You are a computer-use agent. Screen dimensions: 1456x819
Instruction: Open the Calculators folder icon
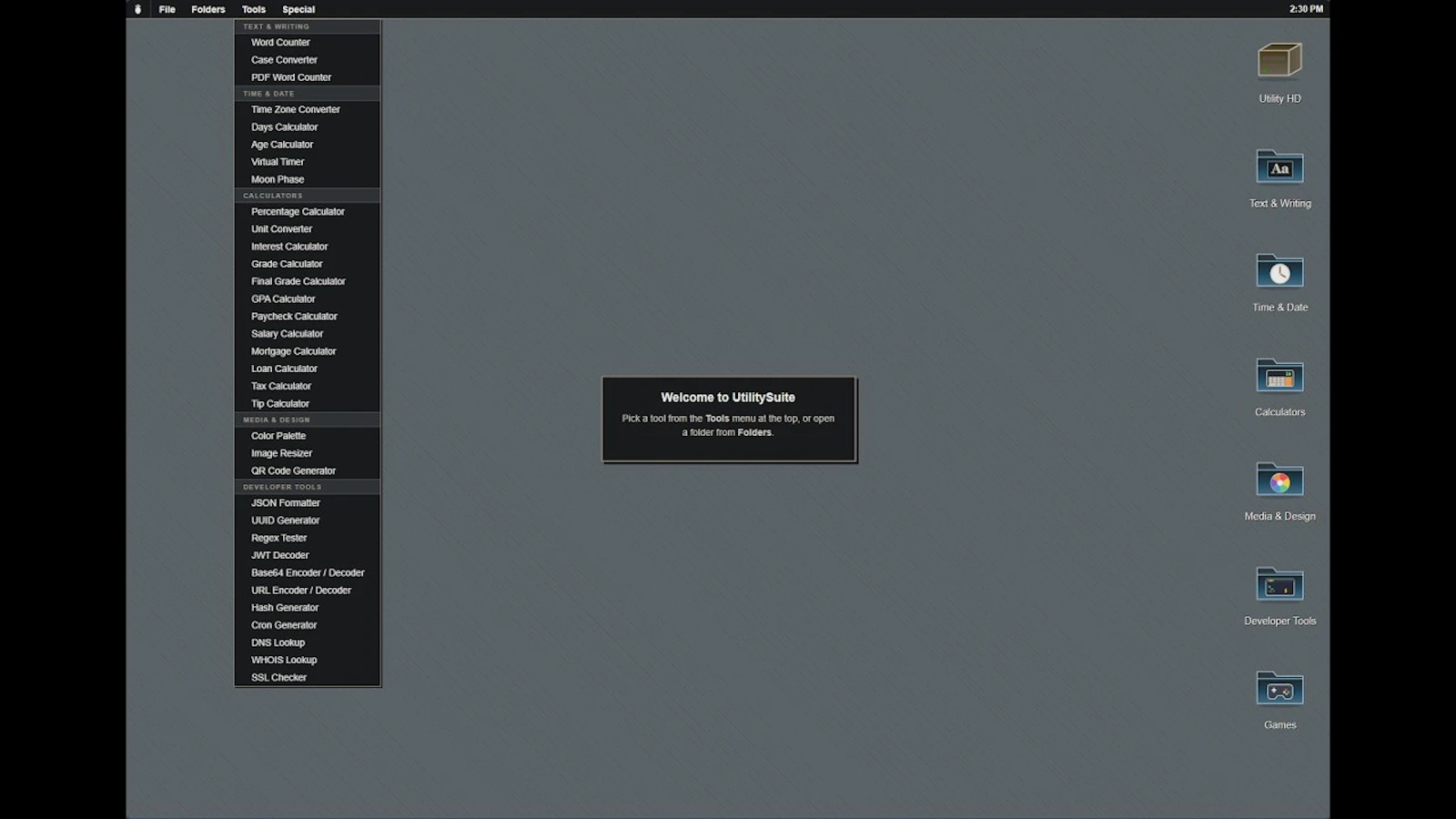coord(1279,376)
